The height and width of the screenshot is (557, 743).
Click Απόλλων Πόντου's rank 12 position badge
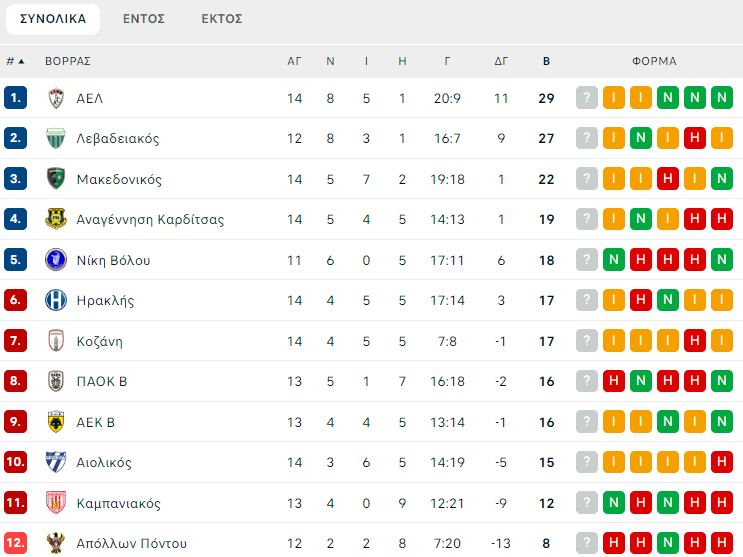click(x=15, y=543)
